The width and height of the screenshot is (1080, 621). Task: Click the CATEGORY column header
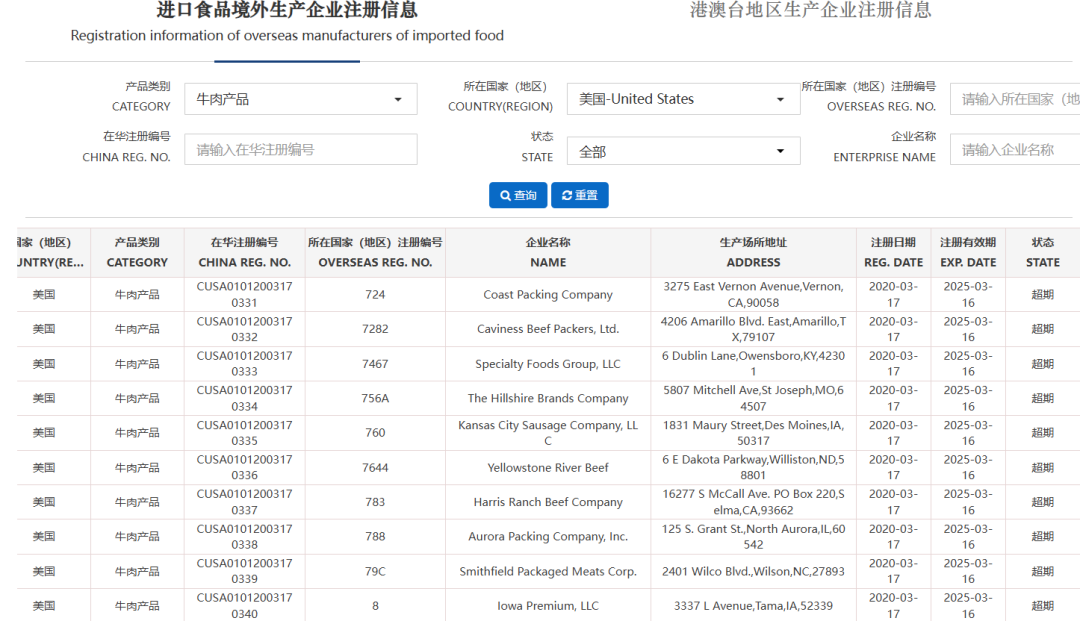tap(137, 253)
